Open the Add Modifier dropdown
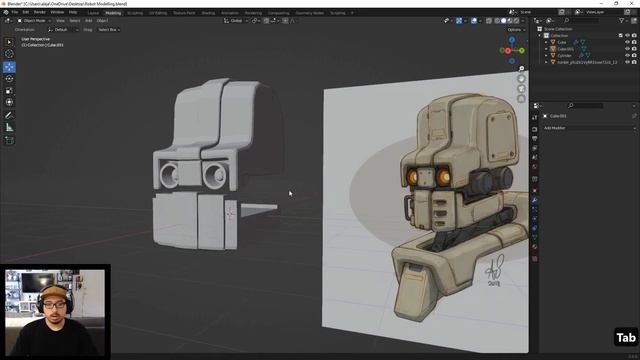The height and width of the screenshot is (360, 640). point(589,128)
